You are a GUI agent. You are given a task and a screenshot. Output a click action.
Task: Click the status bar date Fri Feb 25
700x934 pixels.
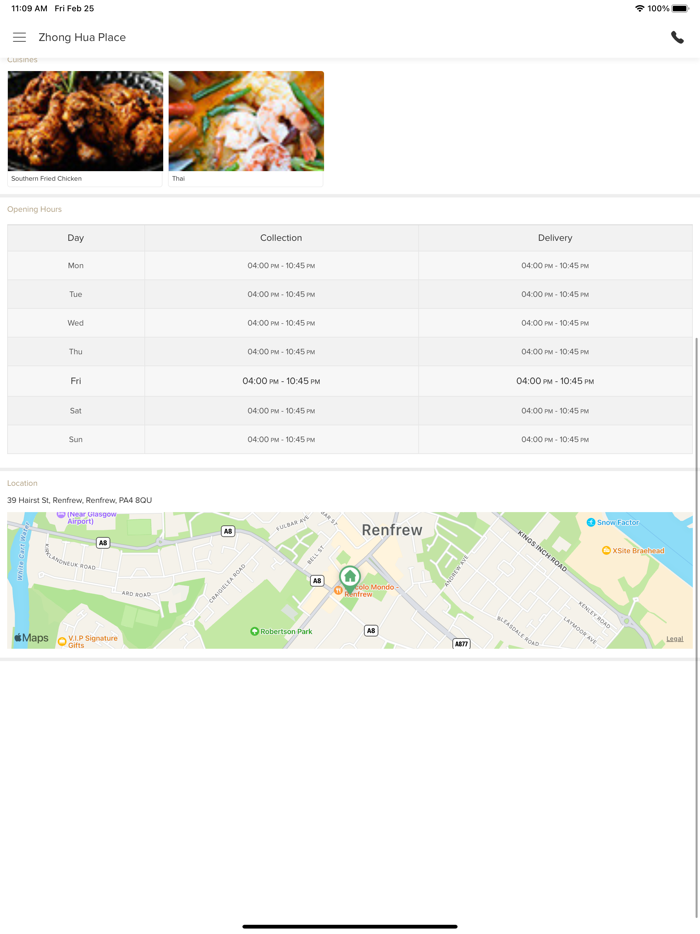(74, 8)
